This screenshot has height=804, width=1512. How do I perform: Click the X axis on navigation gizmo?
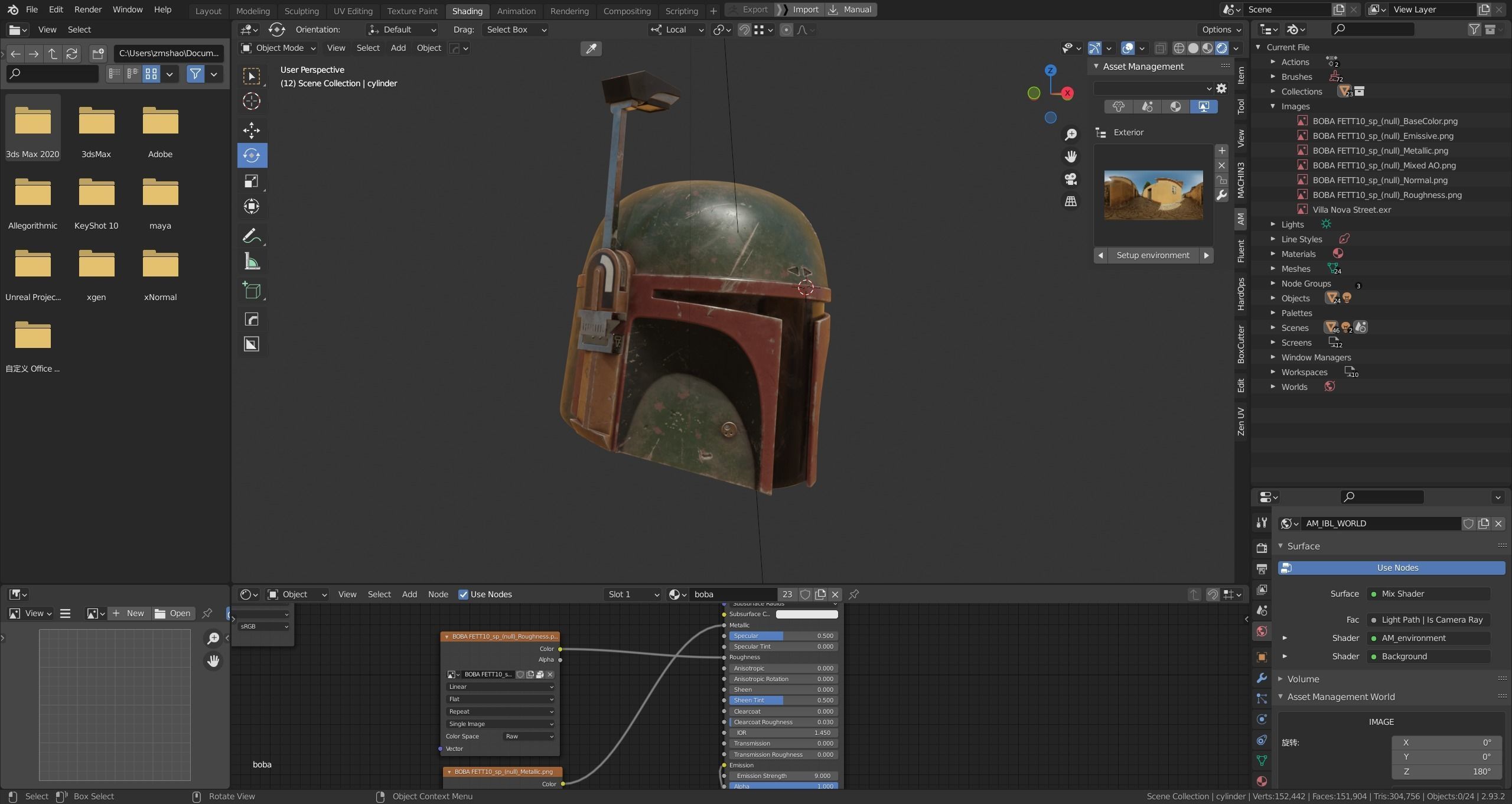[1067, 93]
